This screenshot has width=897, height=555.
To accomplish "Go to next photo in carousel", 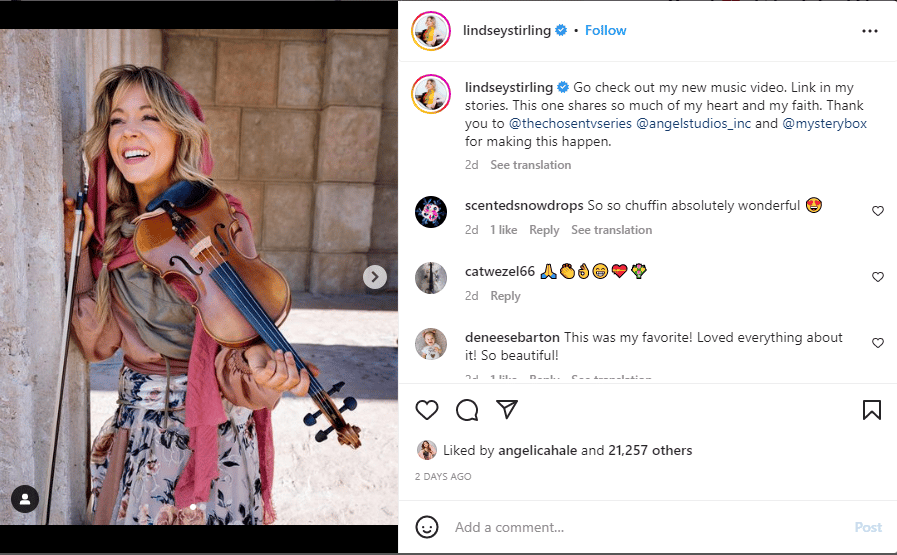I will pyautogui.click(x=375, y=277).
